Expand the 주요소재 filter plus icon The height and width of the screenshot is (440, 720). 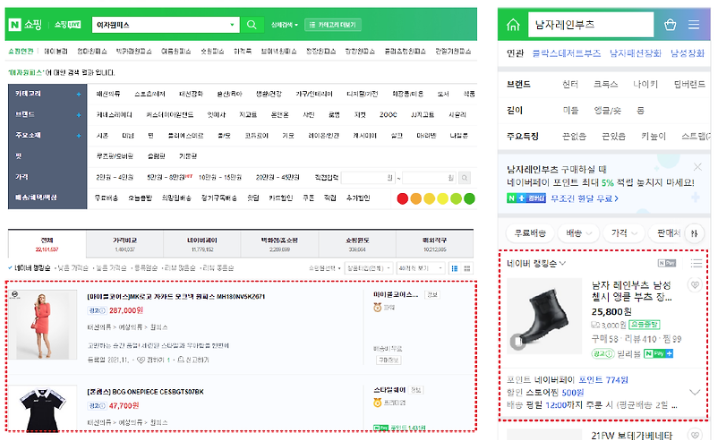coord(79,135)
